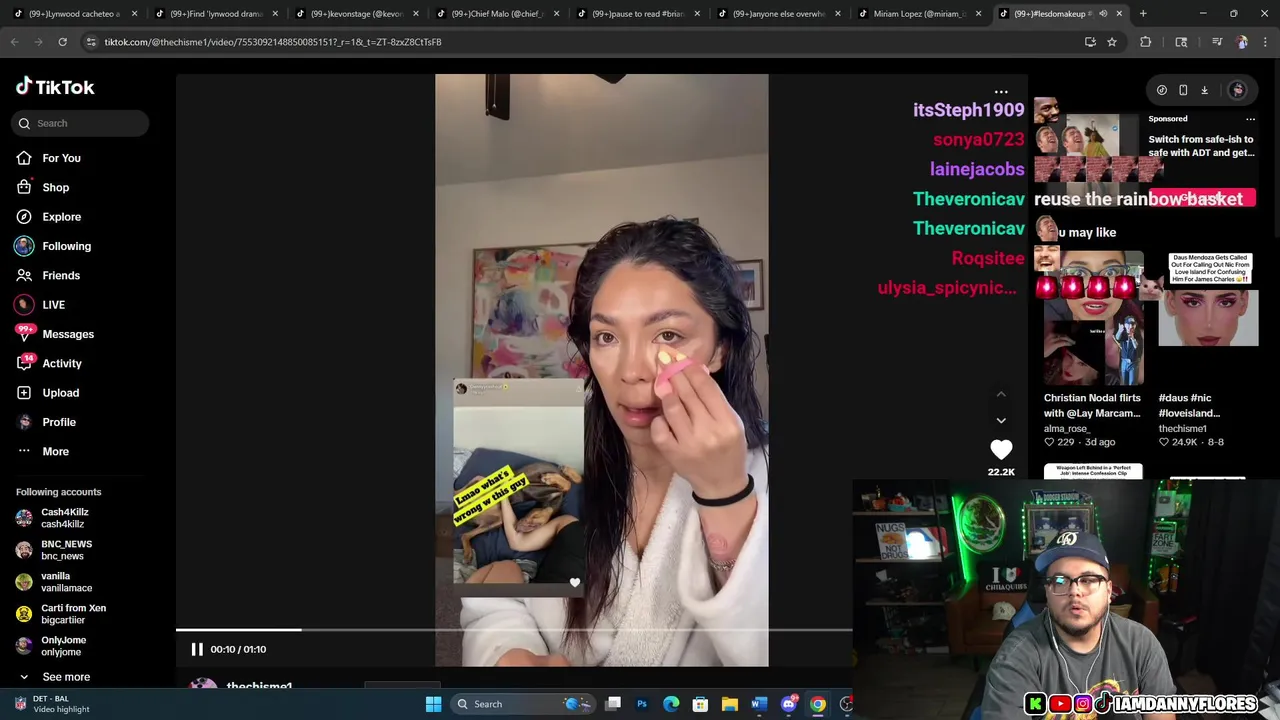Open Messages in the sidebar

tap(68, 334)
